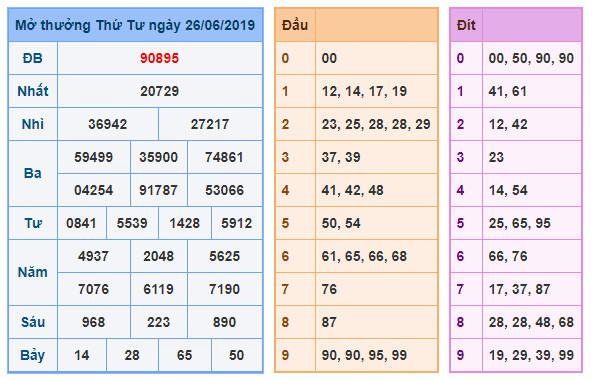Click fourth prize number 0841
Screen dimensions: 593x379
pos(81,223)
